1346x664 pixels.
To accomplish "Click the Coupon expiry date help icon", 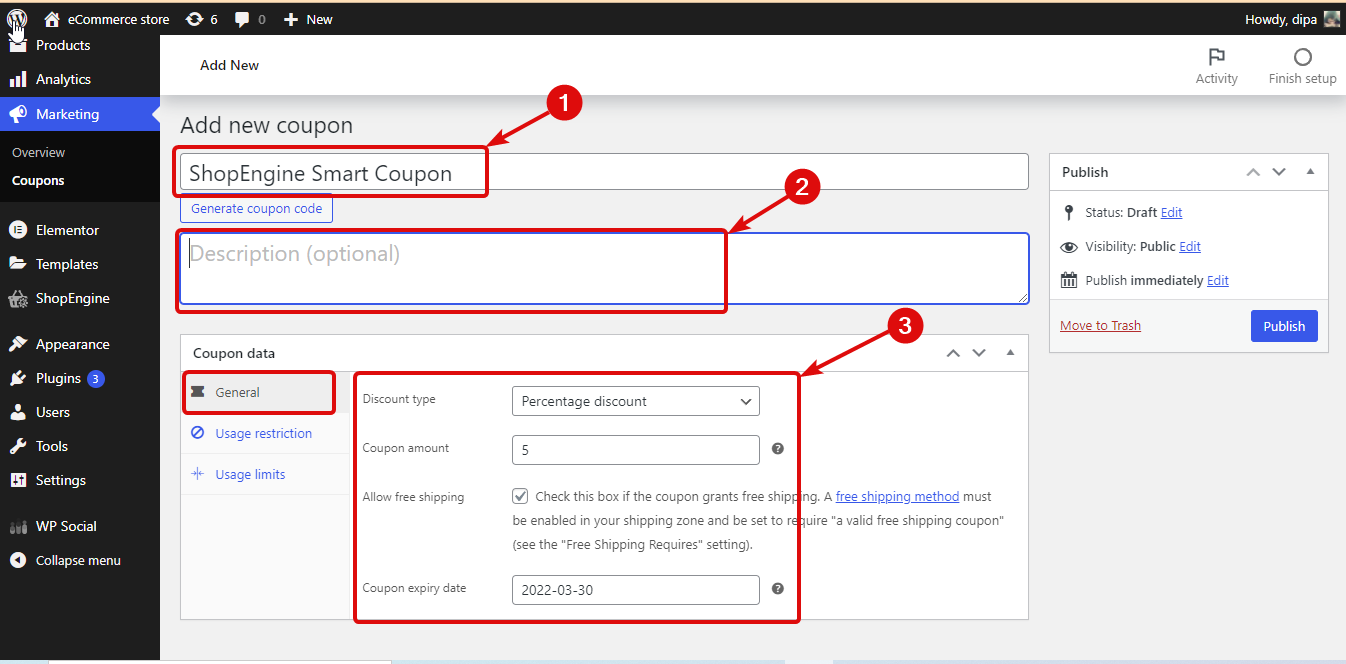I will [x=778, y=589].
